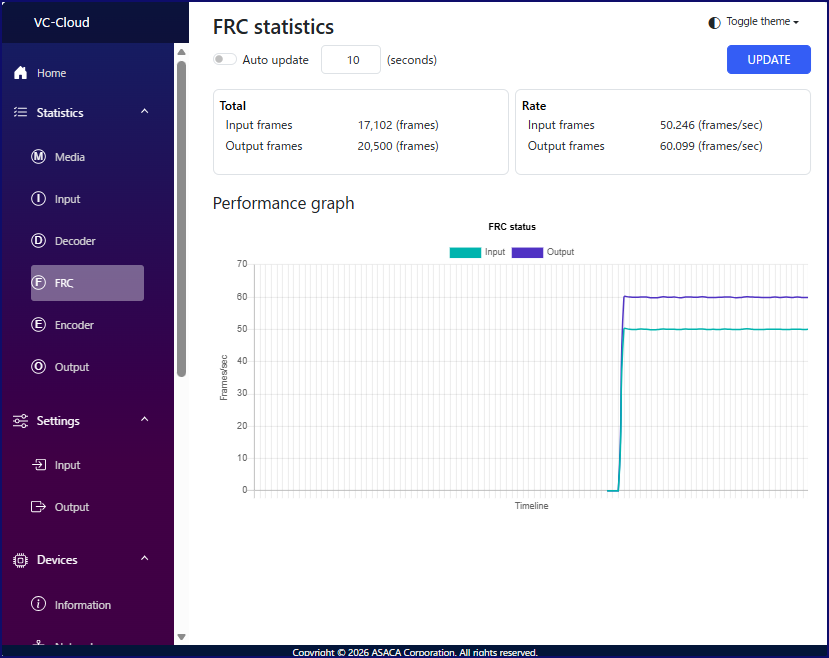Click sidebar scrollbar down arrow
Image resolution: width=829 pixels, height=658 pixels.
click(181, 637)
